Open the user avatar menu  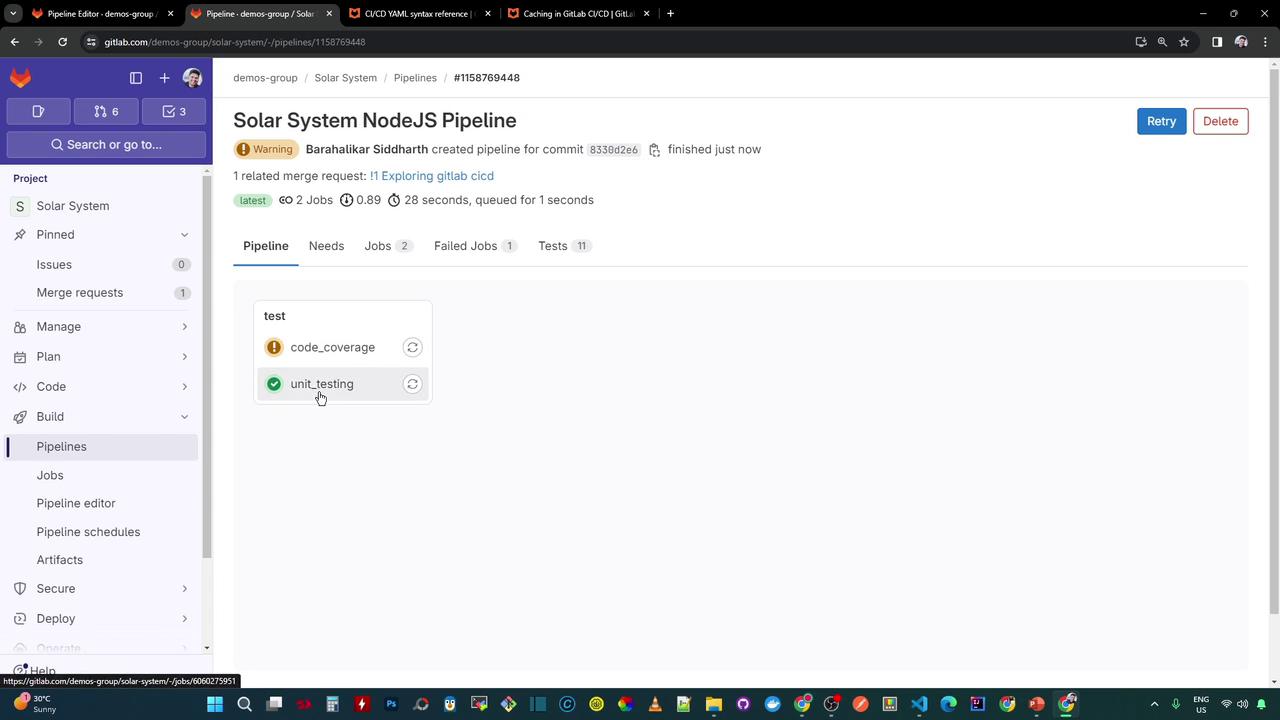coord(193,78)
